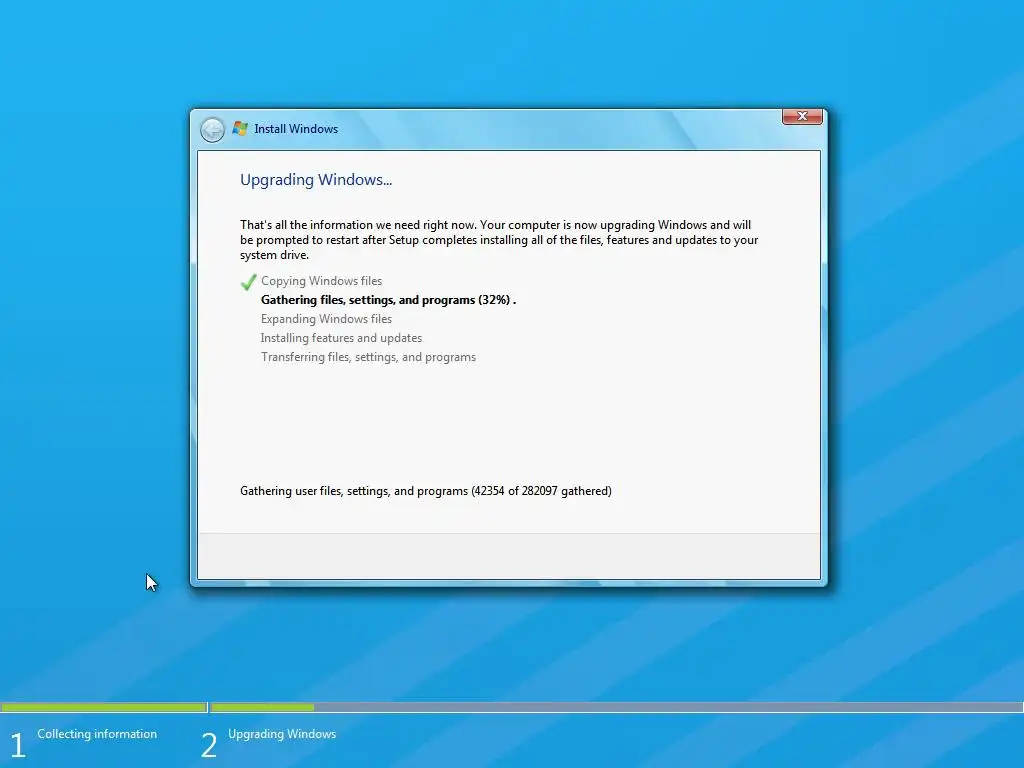The height and width of the screenshot is (768, 1024).
Task: Click the stage number 1 at bottom
Action: tap(18, 745)
